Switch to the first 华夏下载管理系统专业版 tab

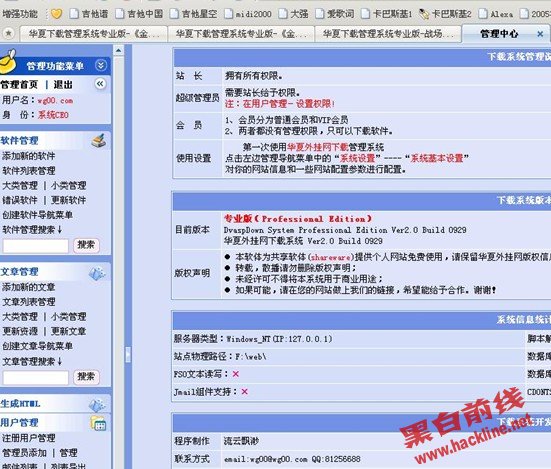tap(94, 34)
